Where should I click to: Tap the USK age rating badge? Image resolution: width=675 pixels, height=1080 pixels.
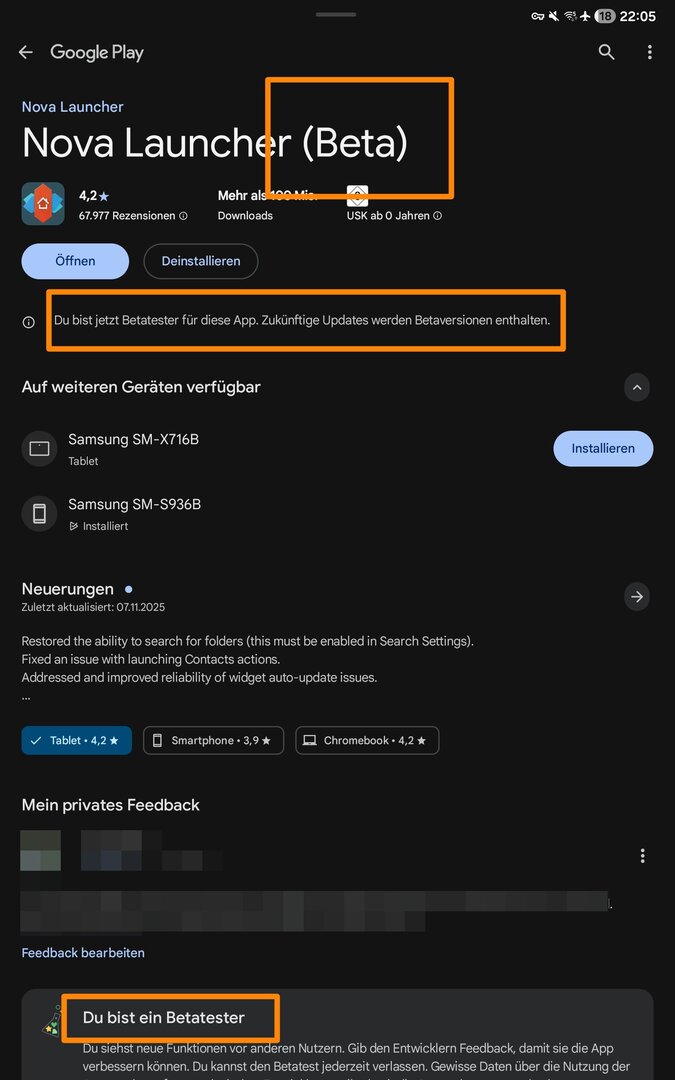click(357, 196)
